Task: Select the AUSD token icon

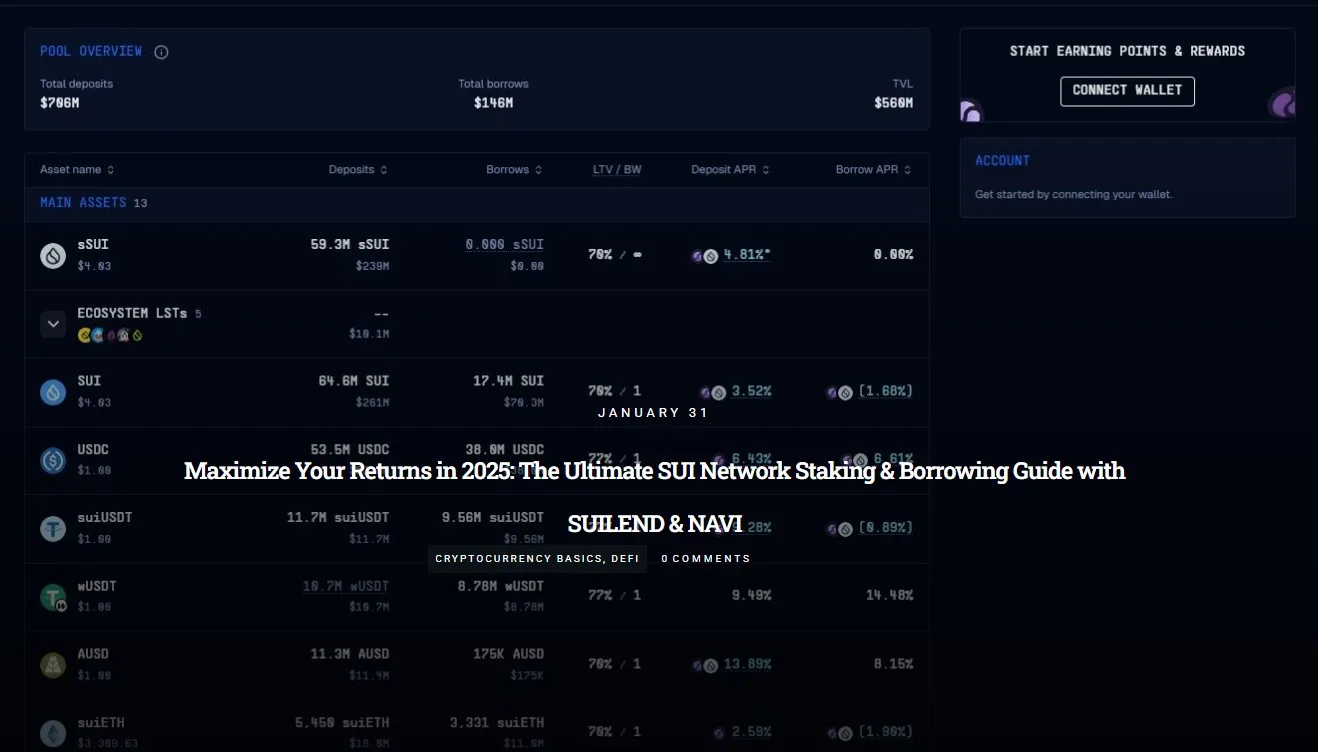Action: pyautogui.click(x=52, y=664)
